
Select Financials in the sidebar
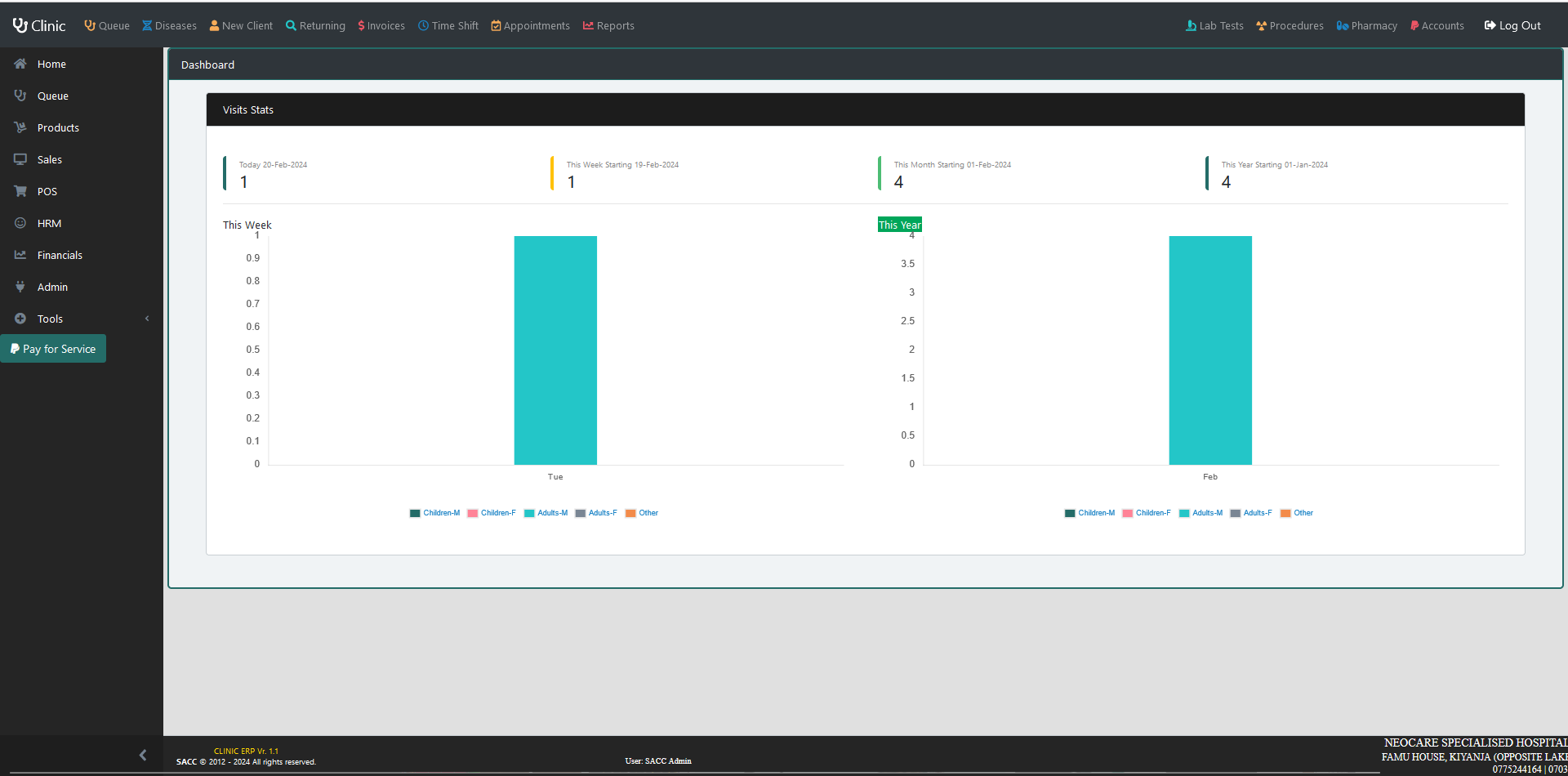click(x=82, y=255)
